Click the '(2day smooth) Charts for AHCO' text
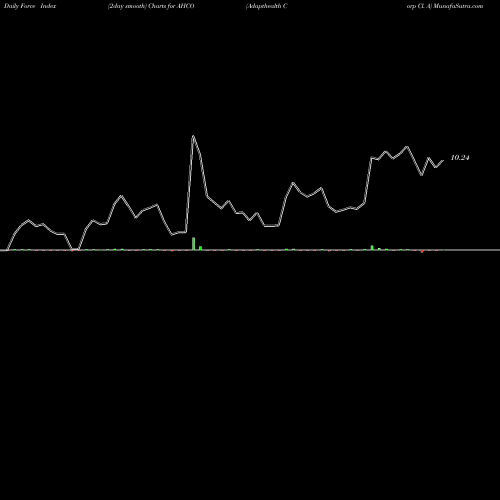 (x=151, y=6)
